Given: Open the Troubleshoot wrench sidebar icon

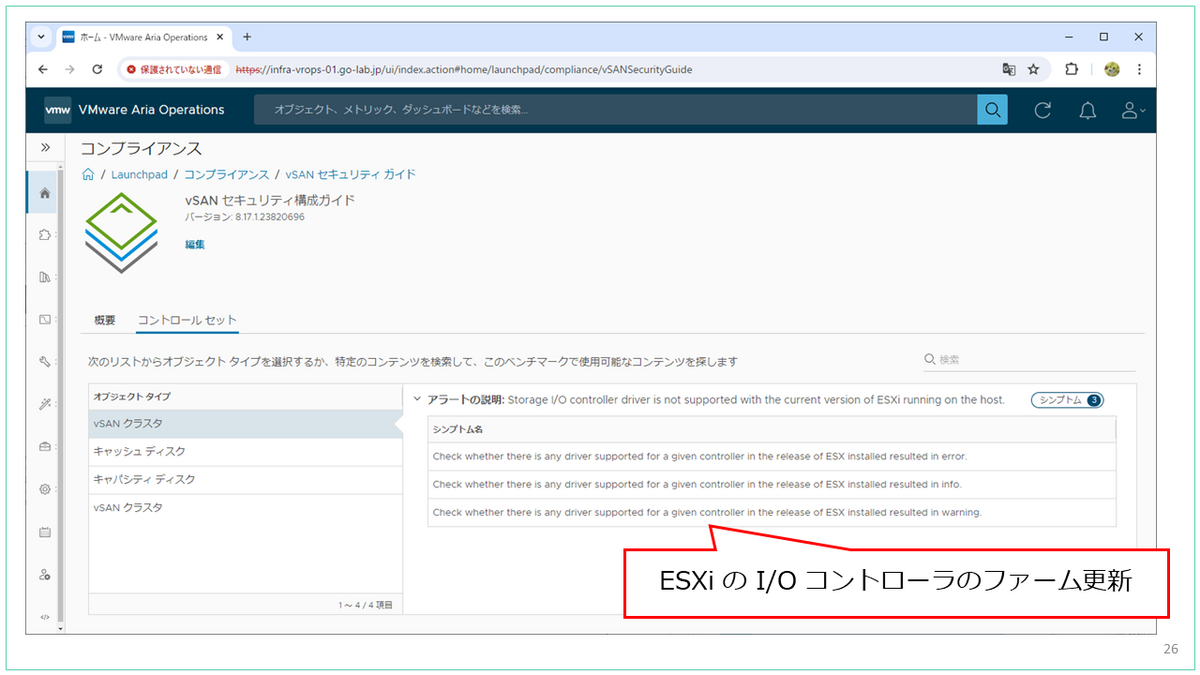Looking at the screenshot, I should (x=45, y=362).
